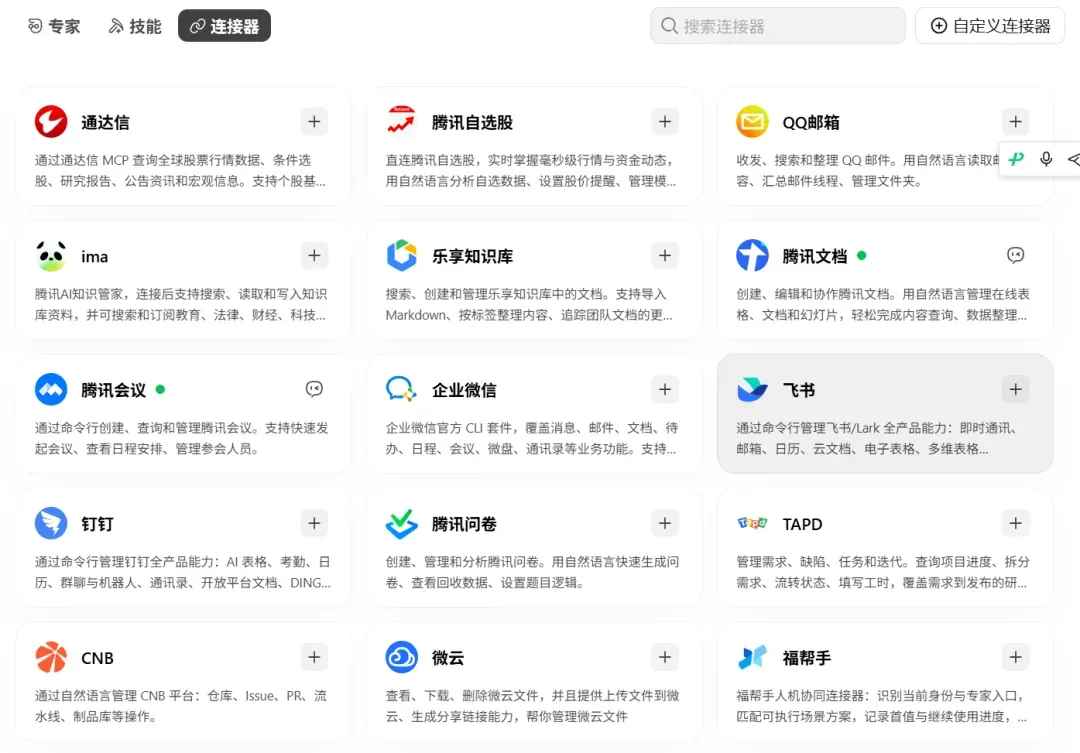Click the 腾讯会议 blue round logo
Viewport: 1080px width, 753px height.
[x=51, y=389]
